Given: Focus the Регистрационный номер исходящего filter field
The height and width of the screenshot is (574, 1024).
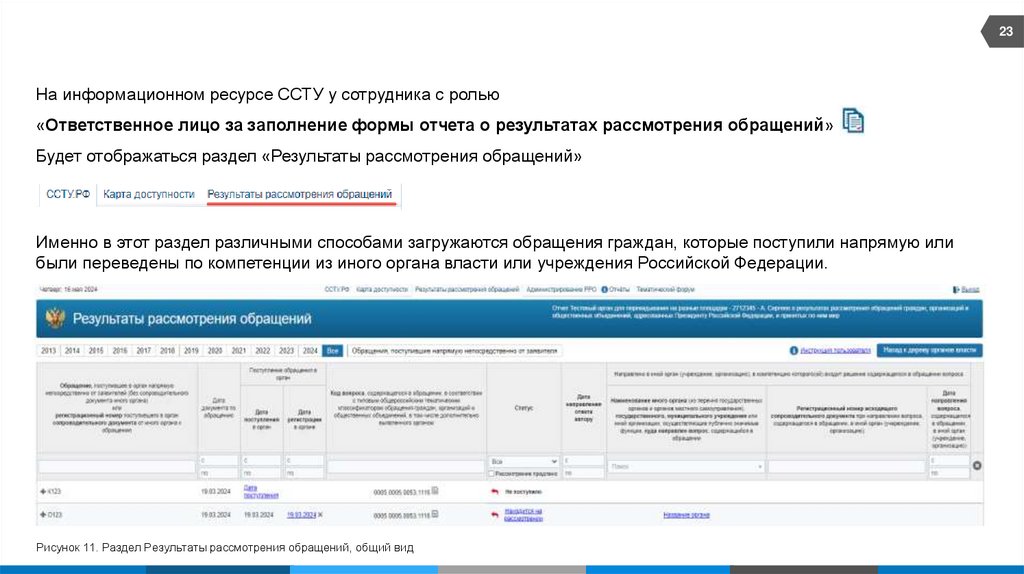Looking at the screenshot, I should pyautogui.click(x=846, y=466).
